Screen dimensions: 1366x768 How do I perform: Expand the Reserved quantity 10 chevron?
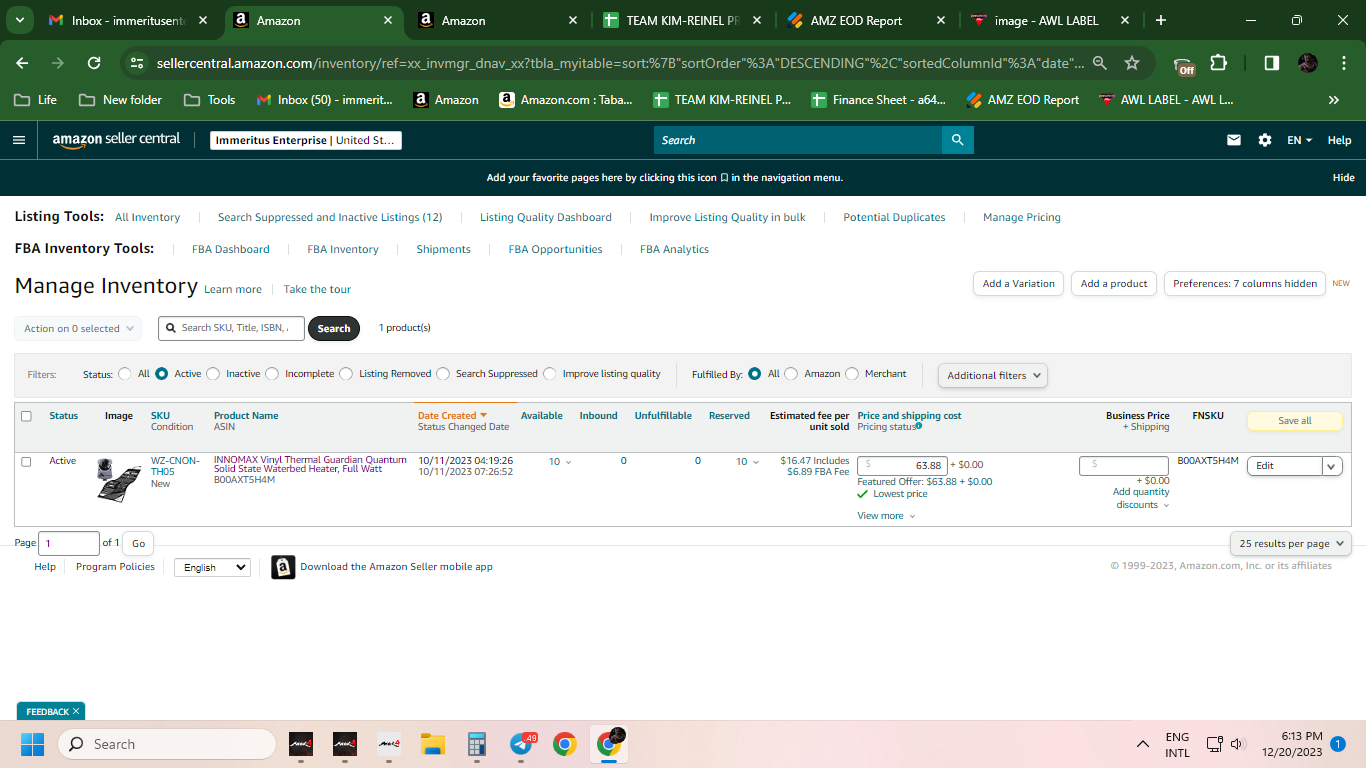(x=756, y=462)
